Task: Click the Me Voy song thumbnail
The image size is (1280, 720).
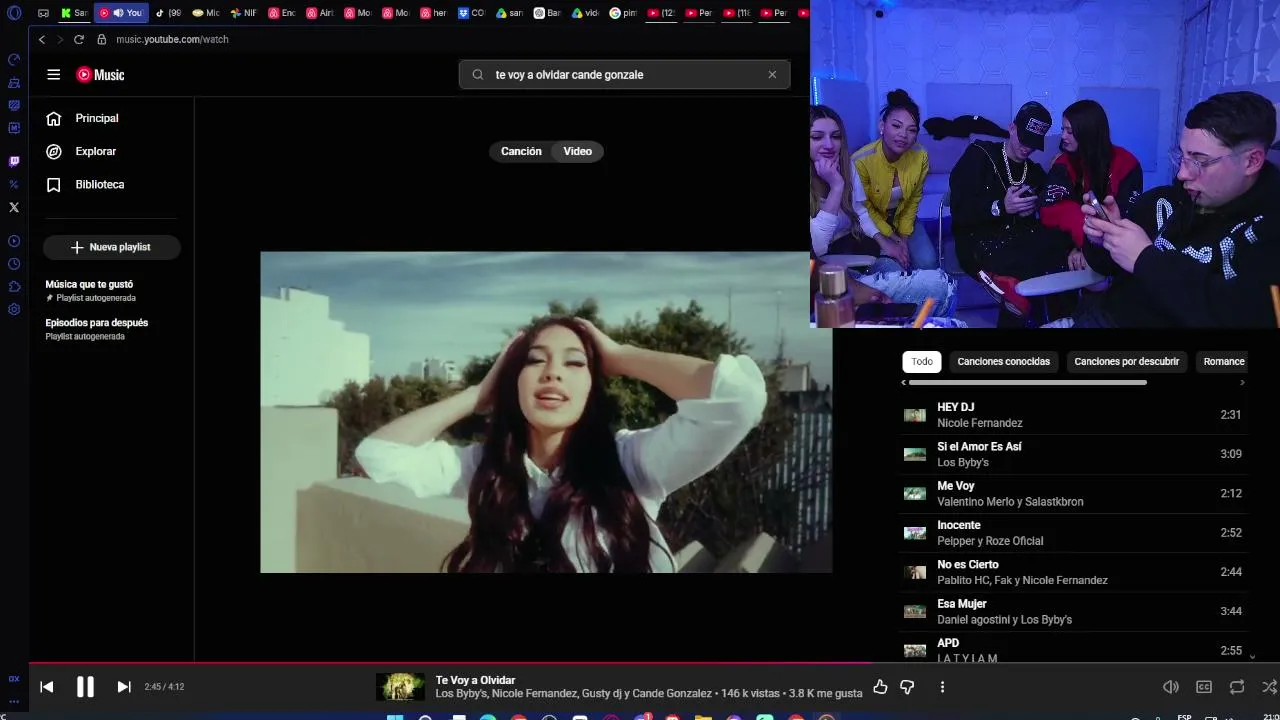Action: 915,493
